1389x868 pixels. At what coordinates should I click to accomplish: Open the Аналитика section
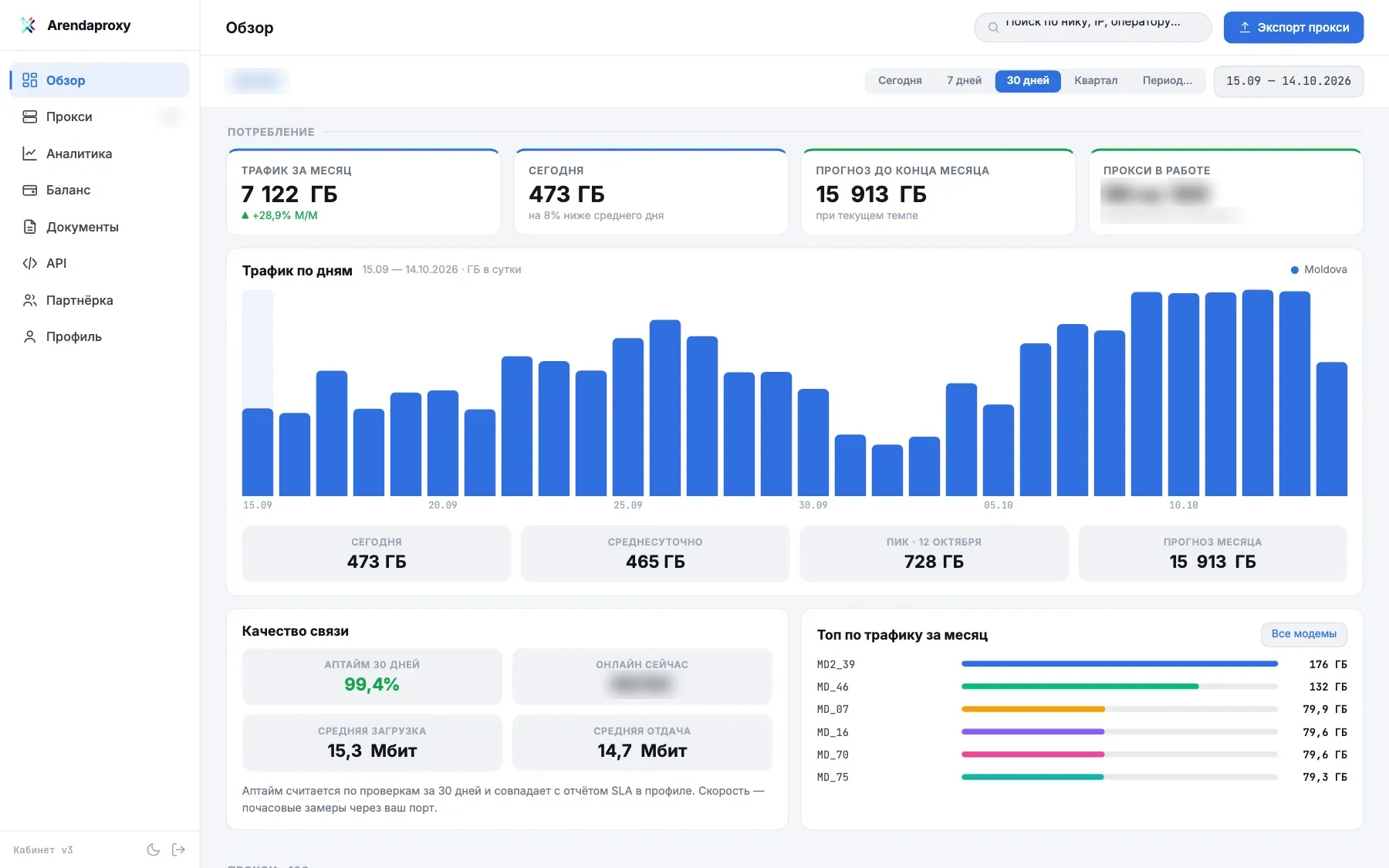point(100,154)
